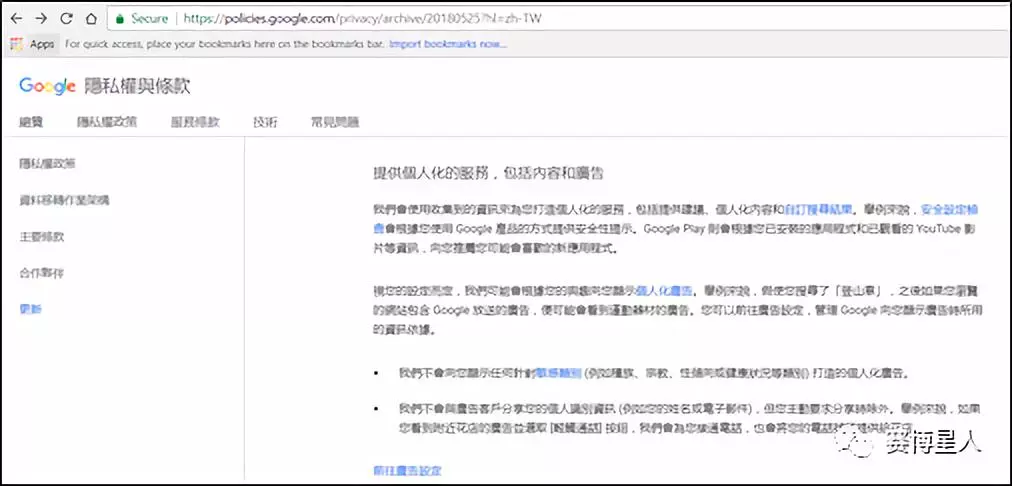Screen dimensions: 1012x486
Task: Reload the page with refresh icon
Action: 66,19
